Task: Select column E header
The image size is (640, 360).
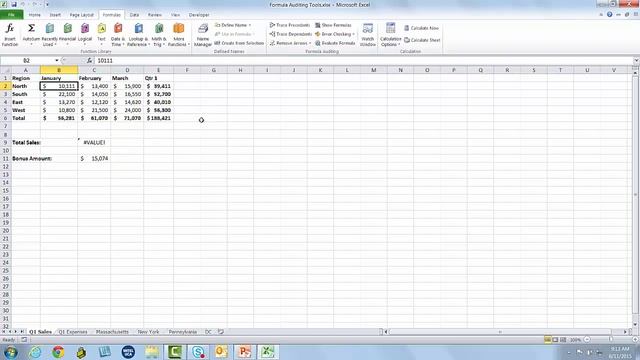Action: tap(158, 70)
